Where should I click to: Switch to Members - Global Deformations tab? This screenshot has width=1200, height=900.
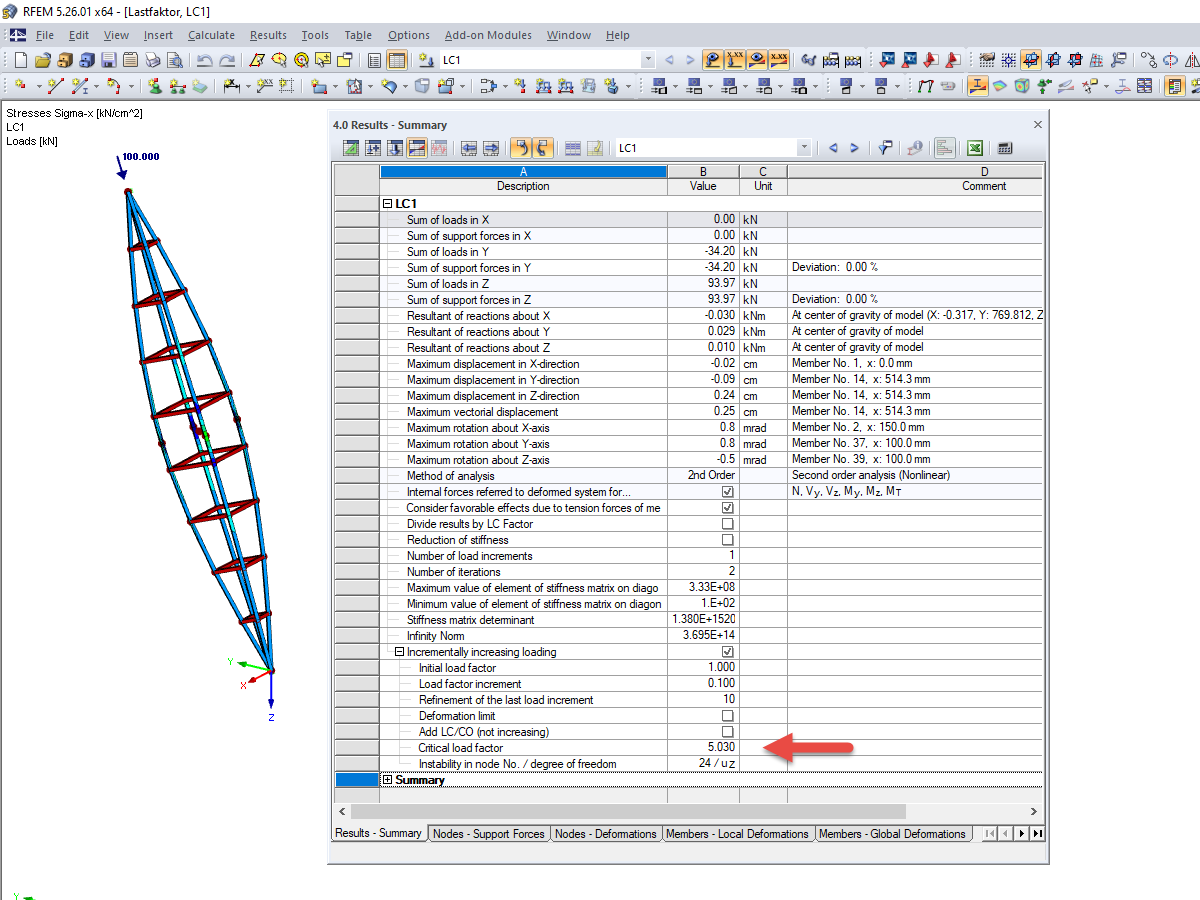click(892, 834)
